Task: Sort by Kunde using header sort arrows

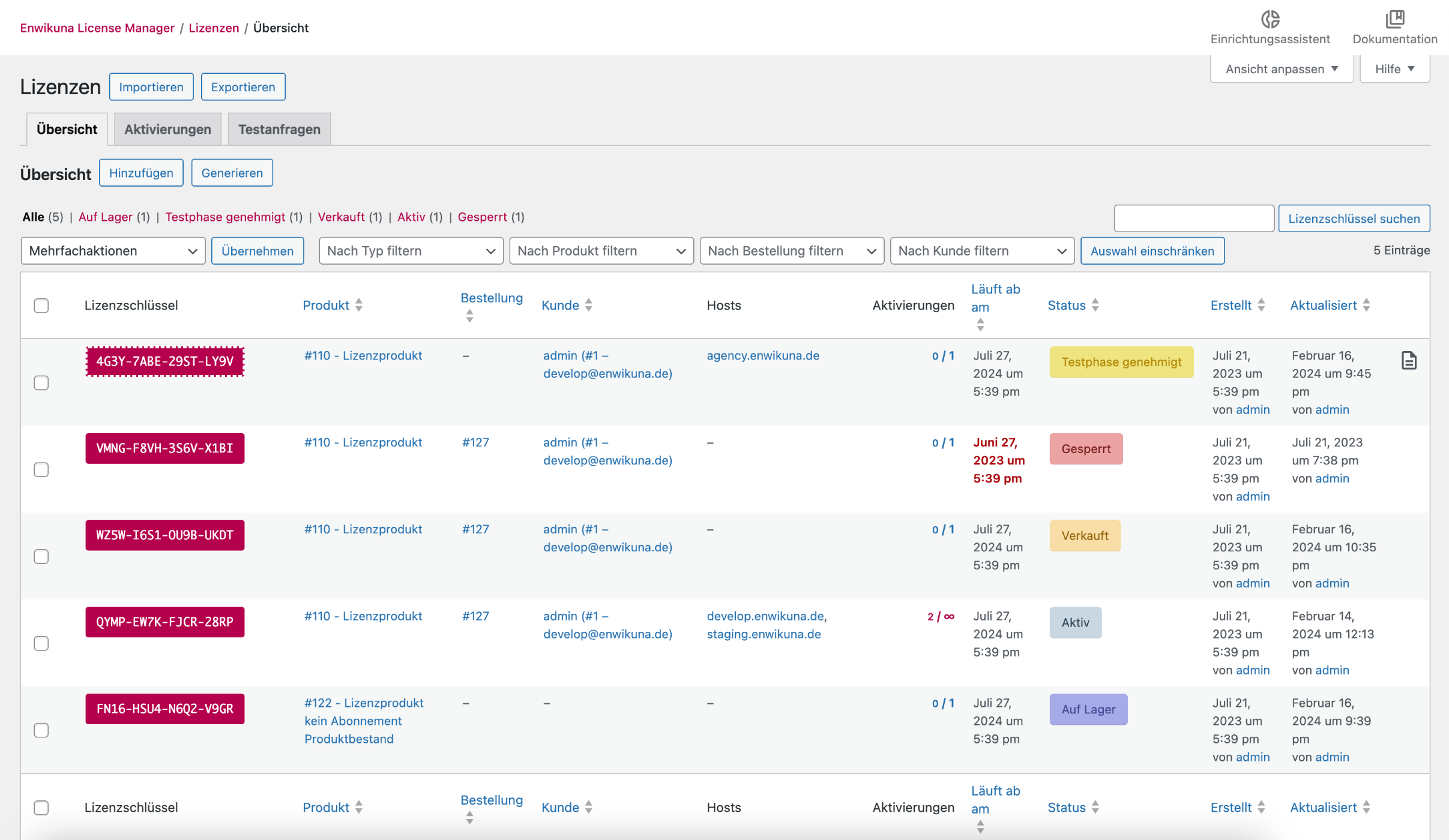Action: (x=588, y=305)
